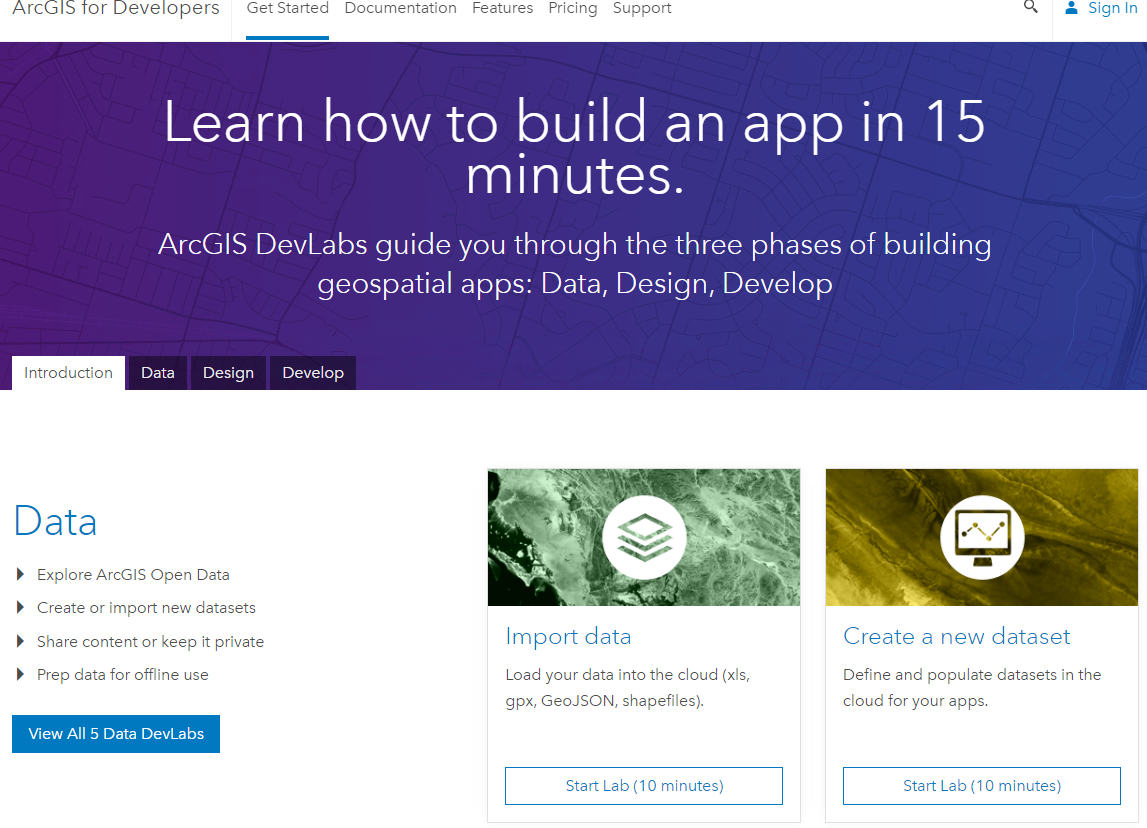Click the text Prep data for offline use

[x=123, y=674]
